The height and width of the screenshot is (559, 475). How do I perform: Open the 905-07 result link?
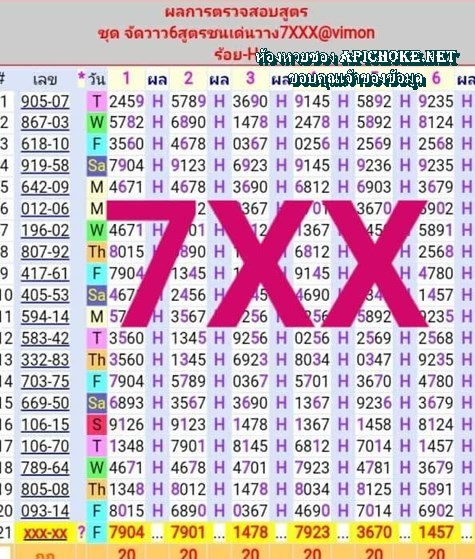tap(45, 102)
